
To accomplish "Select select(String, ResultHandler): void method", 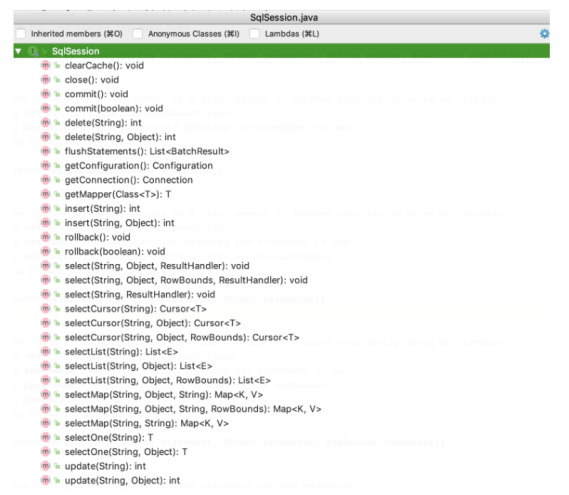I will (x=140, y=294).
